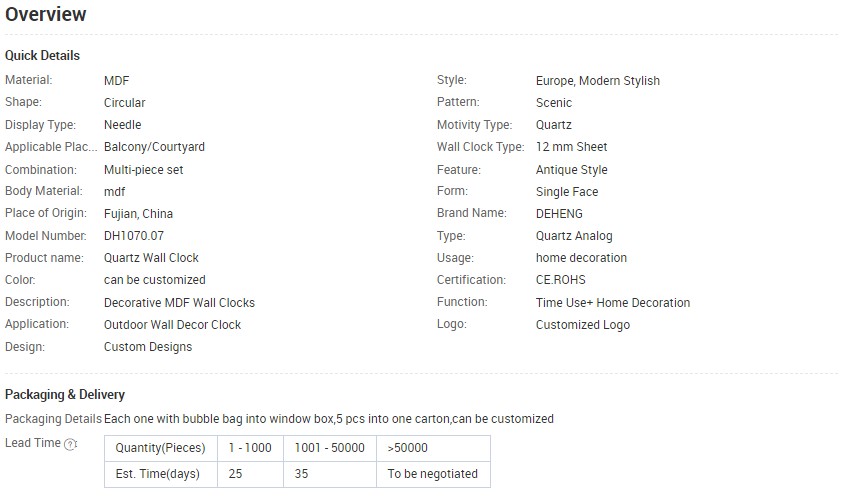
Task: Click the Customized Logo value
Action: tap(583, 324)
